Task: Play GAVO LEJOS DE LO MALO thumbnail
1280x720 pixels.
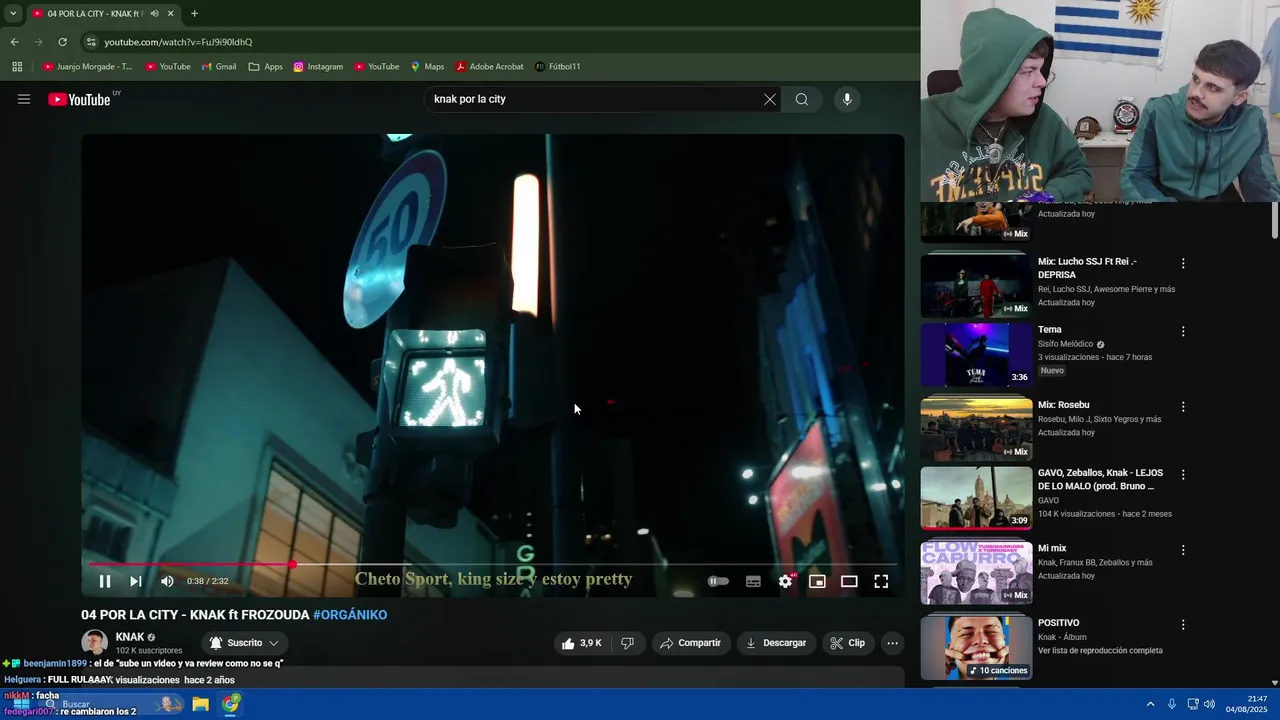Action: click(976, 497)
